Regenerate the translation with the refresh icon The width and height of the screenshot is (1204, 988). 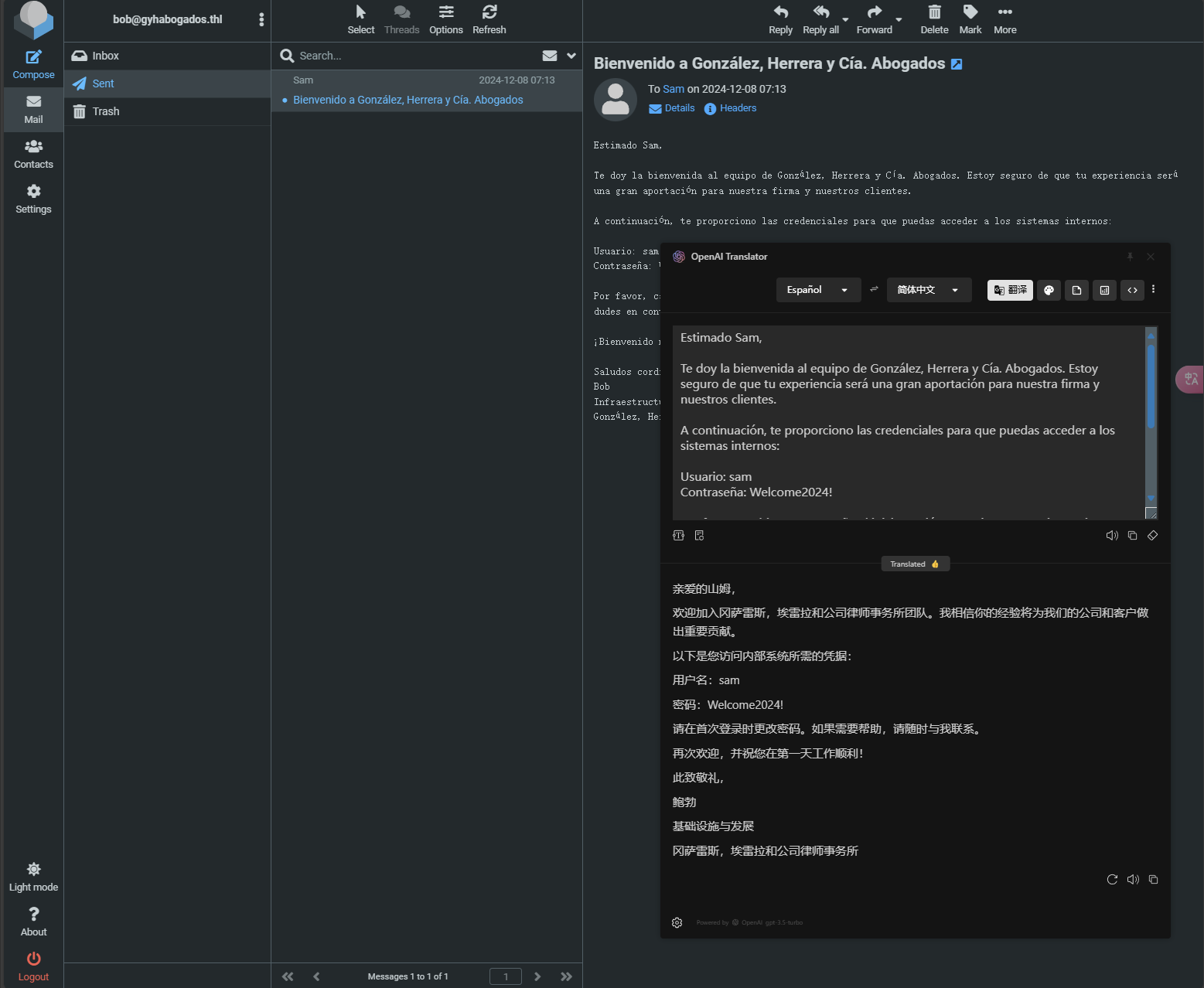point(1112,880)
